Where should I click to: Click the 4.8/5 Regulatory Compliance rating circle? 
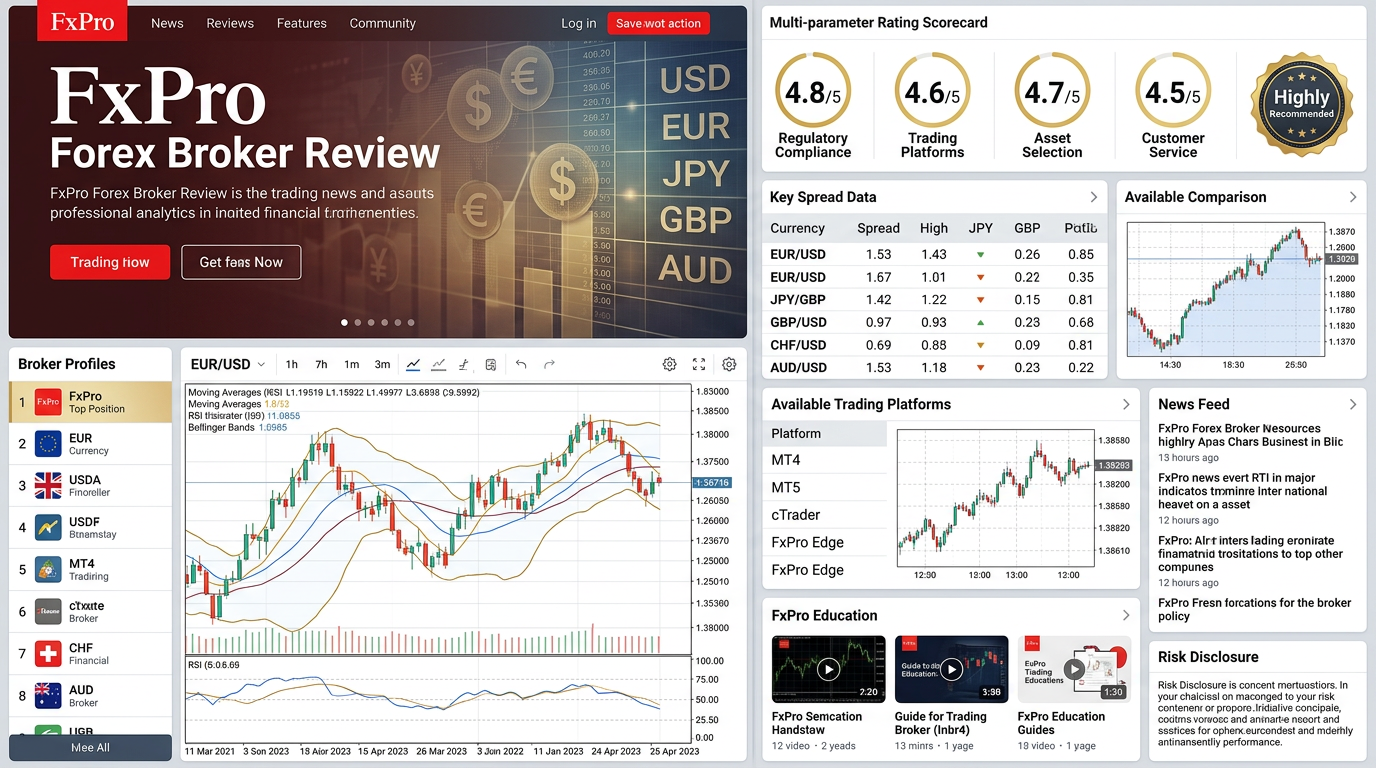coord(813,92)
